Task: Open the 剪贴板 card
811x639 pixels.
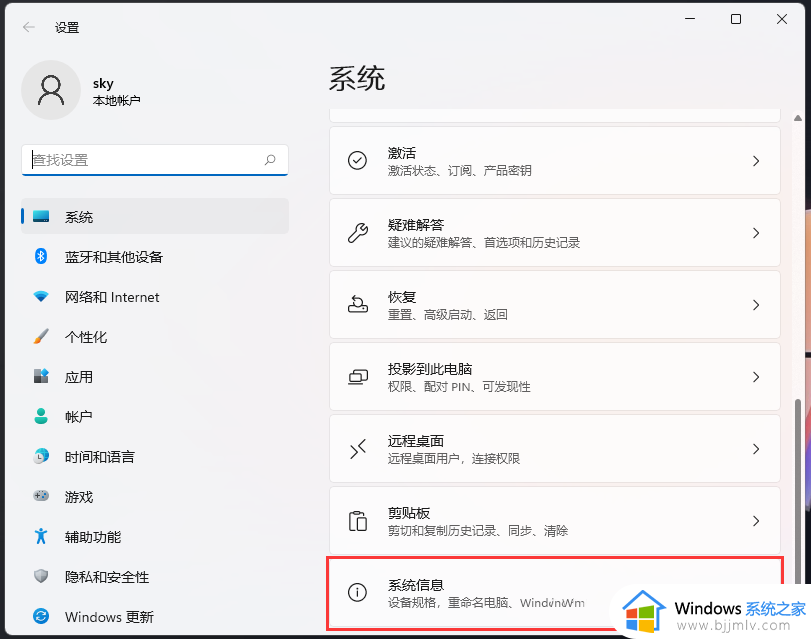Action: coord(554,521)
